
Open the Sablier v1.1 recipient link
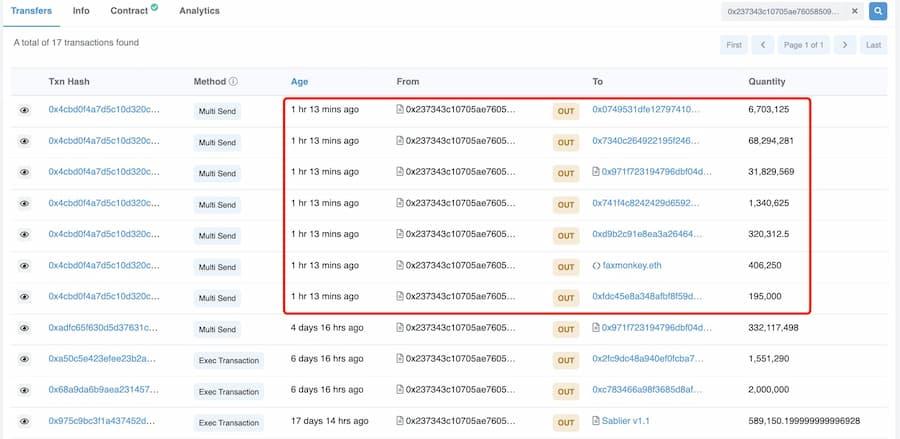pyautogui.click(x=625, y=421)
